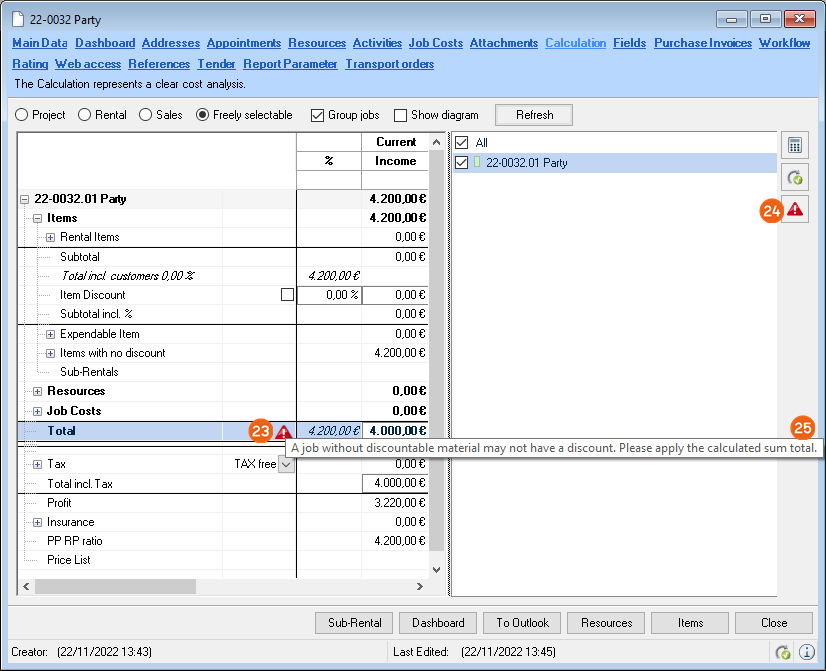This screenshot has width=826, height=671.
Task: Tick the Item Discount checkbox
Action: coord(288,295)
